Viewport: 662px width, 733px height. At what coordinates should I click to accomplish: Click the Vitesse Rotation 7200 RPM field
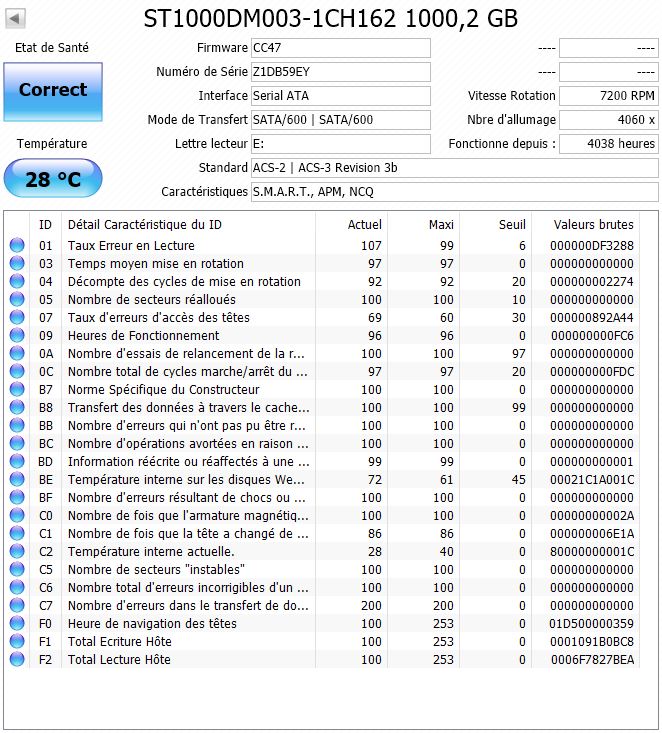[609, 96]
